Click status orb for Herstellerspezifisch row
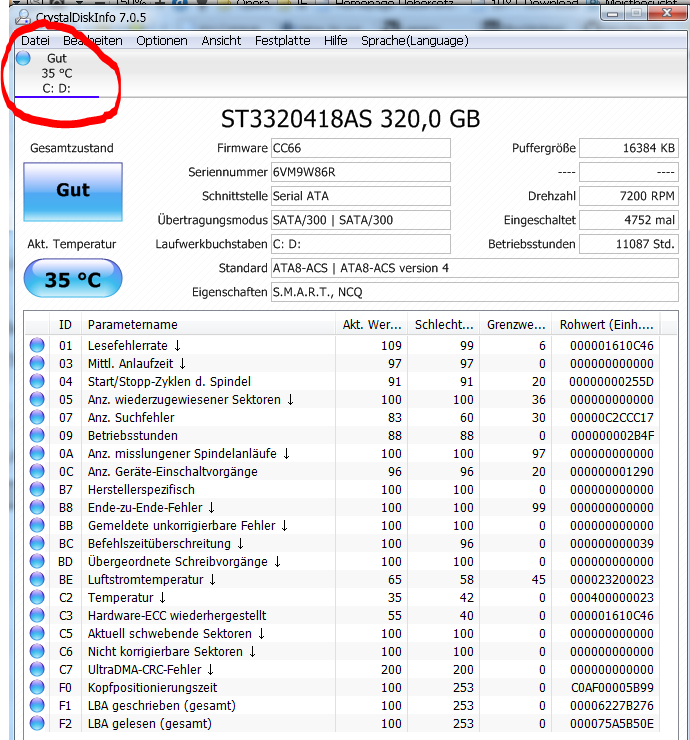The width and height of the screenshot is (690, 740). (x=37, y=489)
